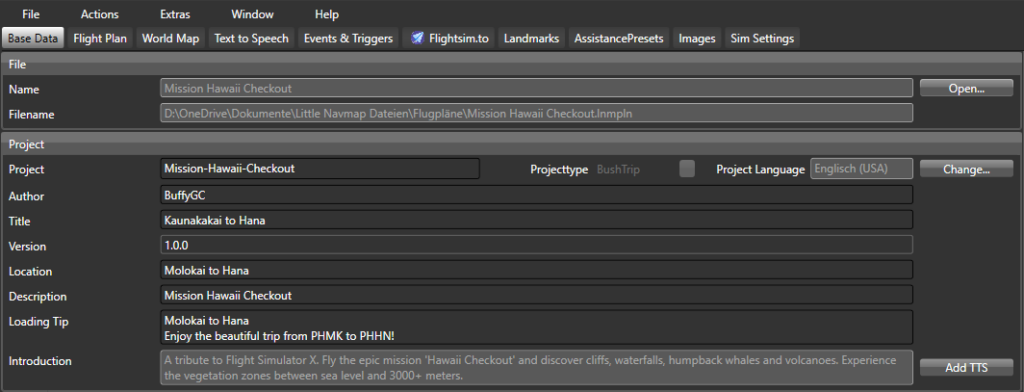The height and width of the screenshot is (392, 1024).
Task: Click the Flightsim.to paper plane icon
Action: pyautogui.click(x=417, y=39)
